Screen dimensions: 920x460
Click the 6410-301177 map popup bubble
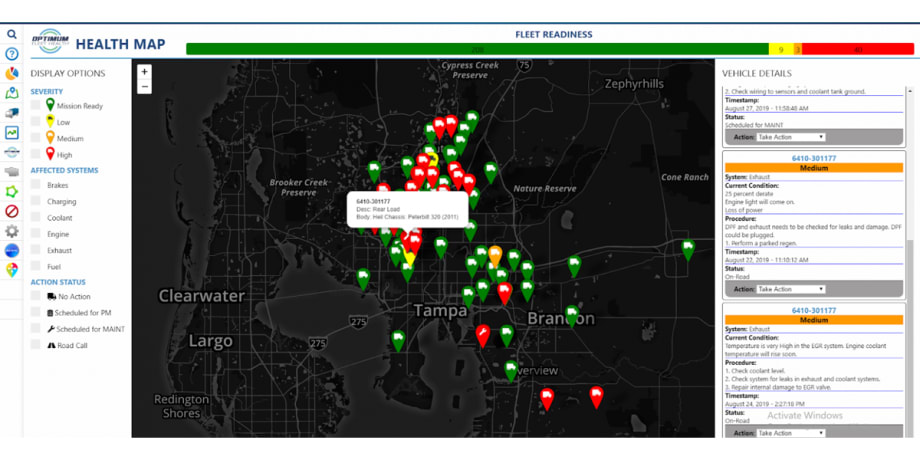point(408,209)
